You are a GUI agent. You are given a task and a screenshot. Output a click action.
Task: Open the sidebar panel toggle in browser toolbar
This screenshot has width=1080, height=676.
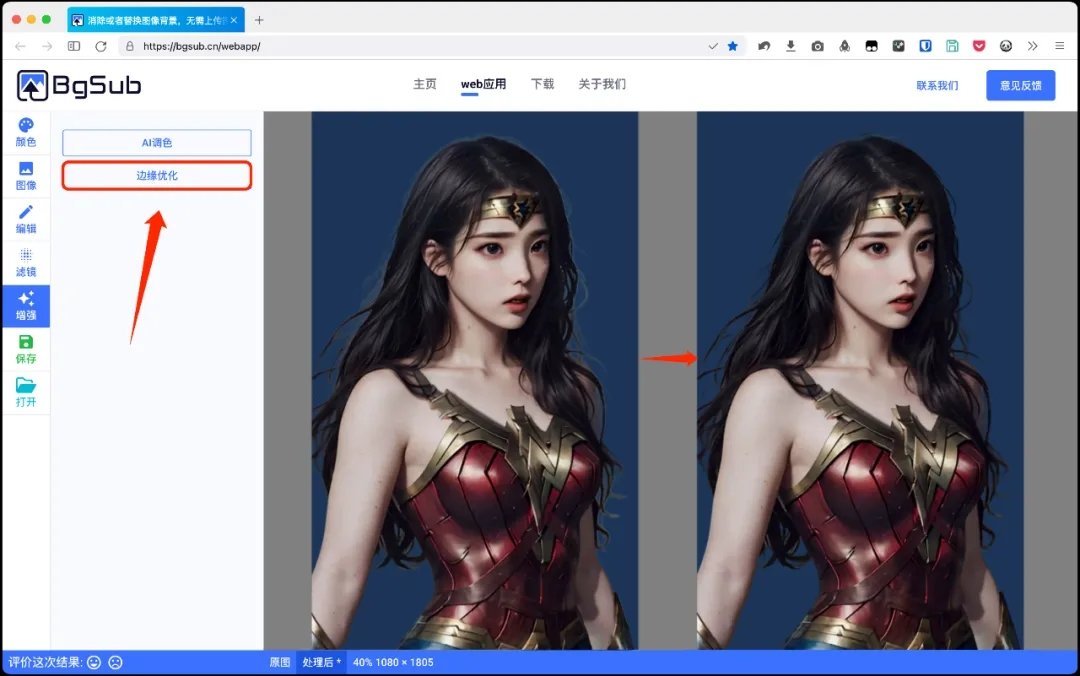(73, 46)
